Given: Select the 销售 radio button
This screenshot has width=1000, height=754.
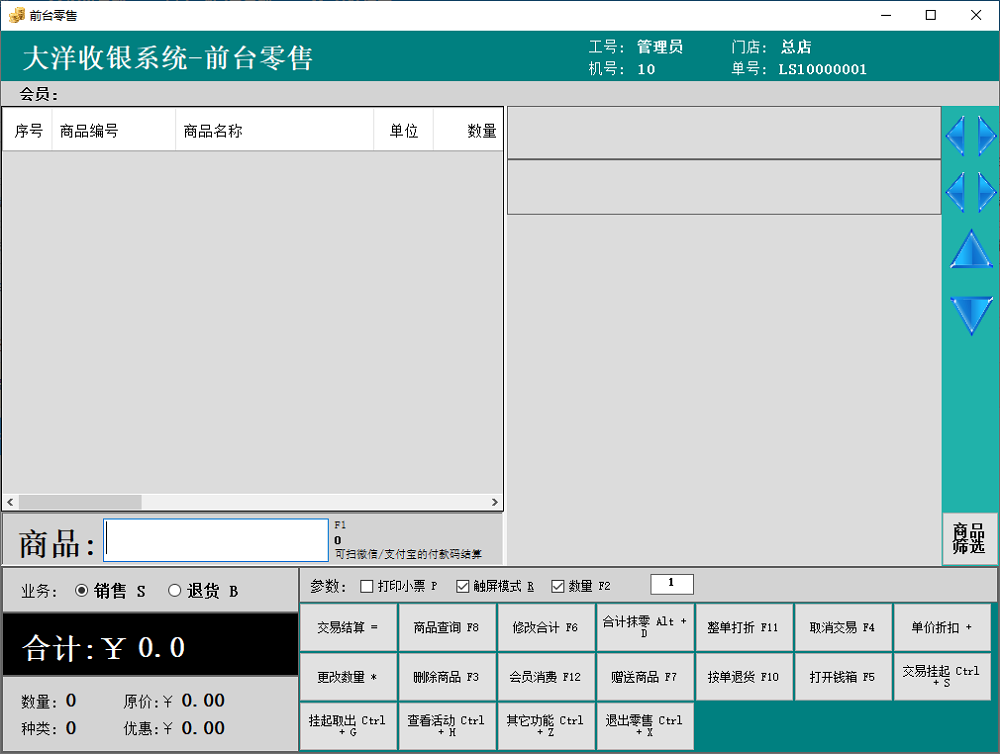Looking at the screenshot, I should [82, 591].
